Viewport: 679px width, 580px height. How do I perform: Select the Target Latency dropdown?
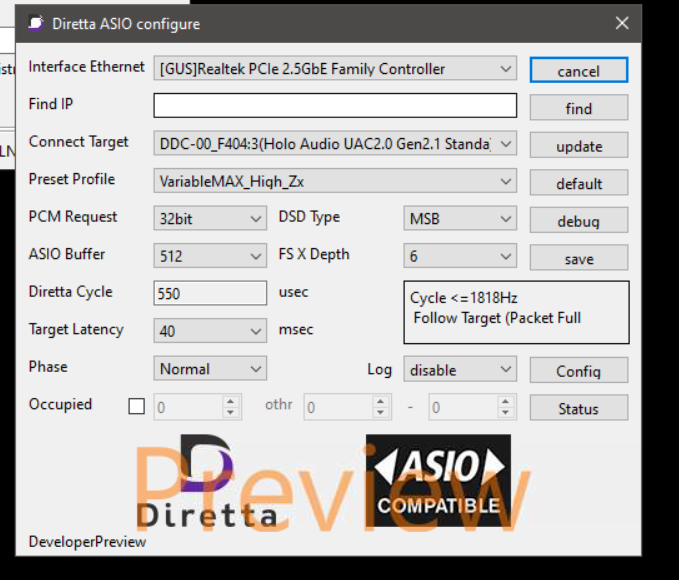210,331
